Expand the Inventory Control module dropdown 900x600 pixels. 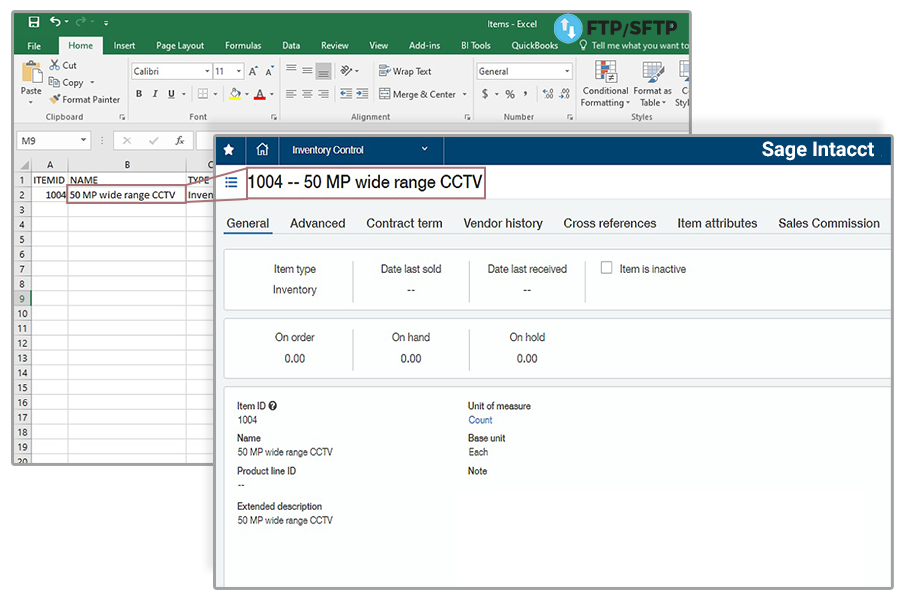[x=424, y=150]
